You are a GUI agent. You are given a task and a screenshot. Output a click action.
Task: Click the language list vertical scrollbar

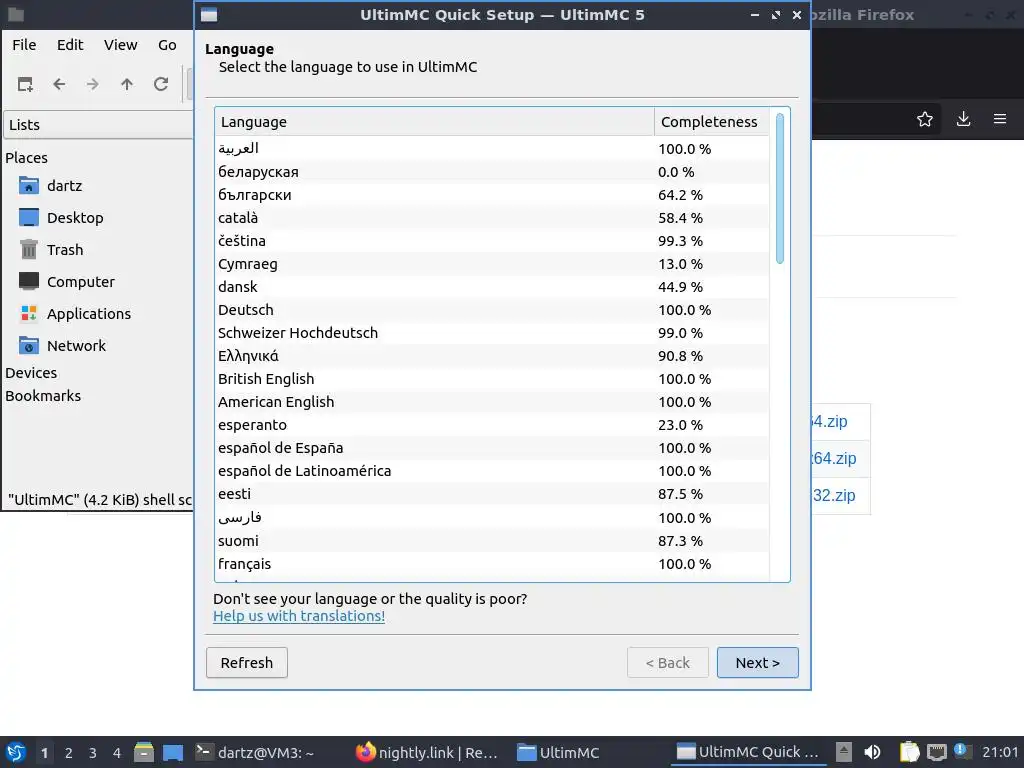click(x=780, y=189)
